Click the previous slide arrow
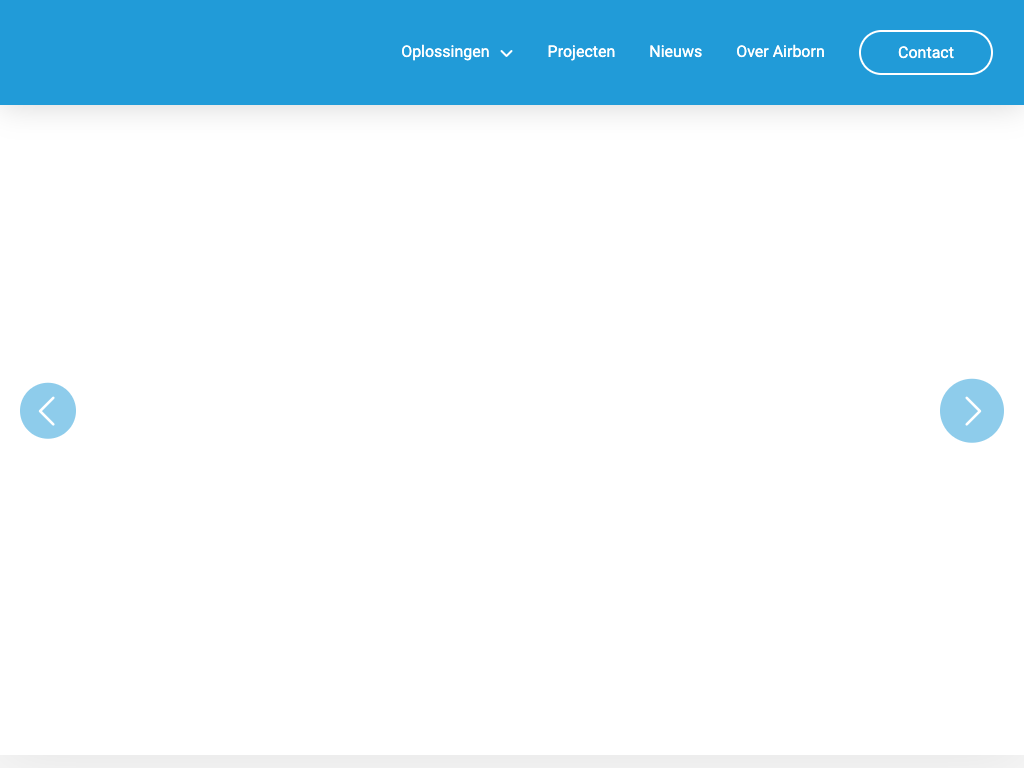This screenshot has width=1024, height=768. click(x=48, y=411)
